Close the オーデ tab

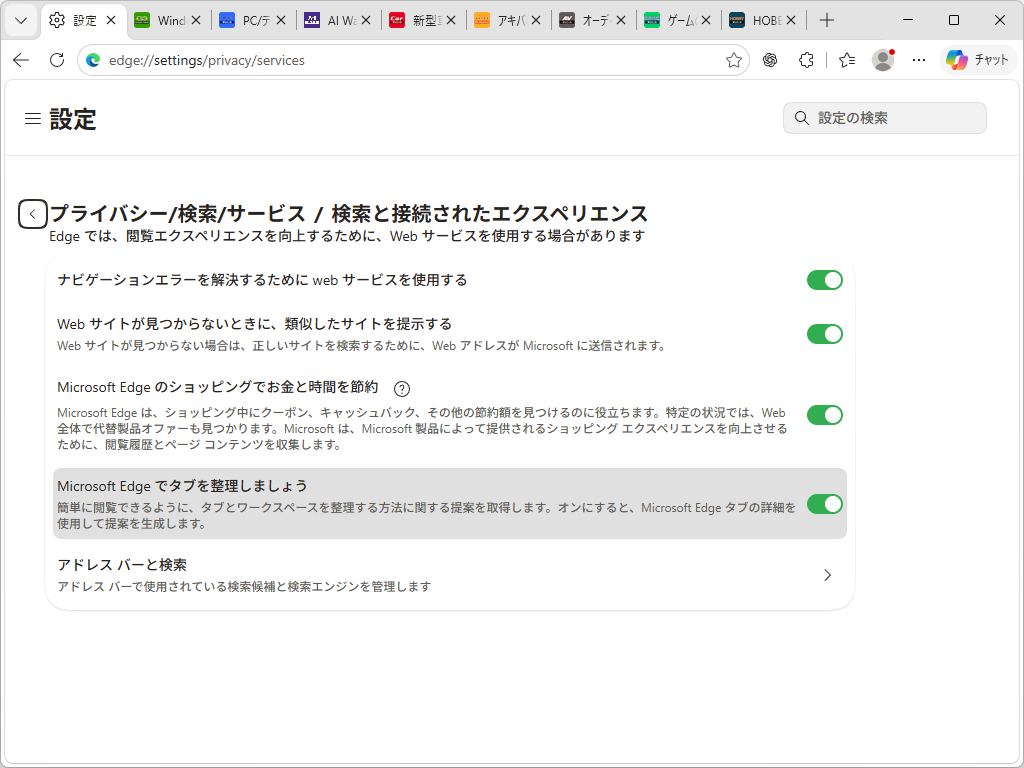620,20
